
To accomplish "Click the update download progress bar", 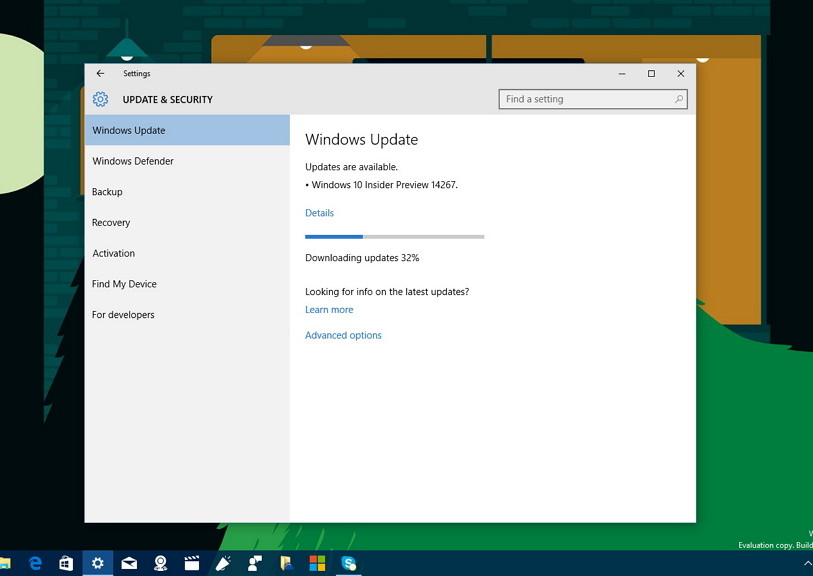I will pyautogui.click(x=394, y=236).
